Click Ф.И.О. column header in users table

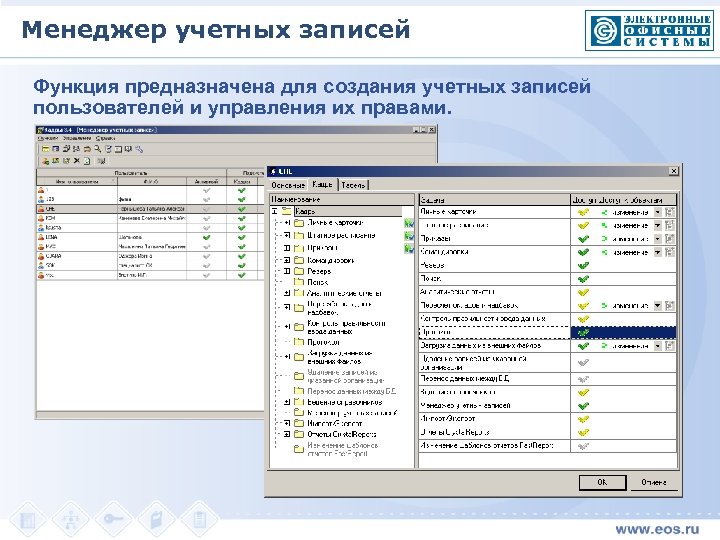coord(152,182)
